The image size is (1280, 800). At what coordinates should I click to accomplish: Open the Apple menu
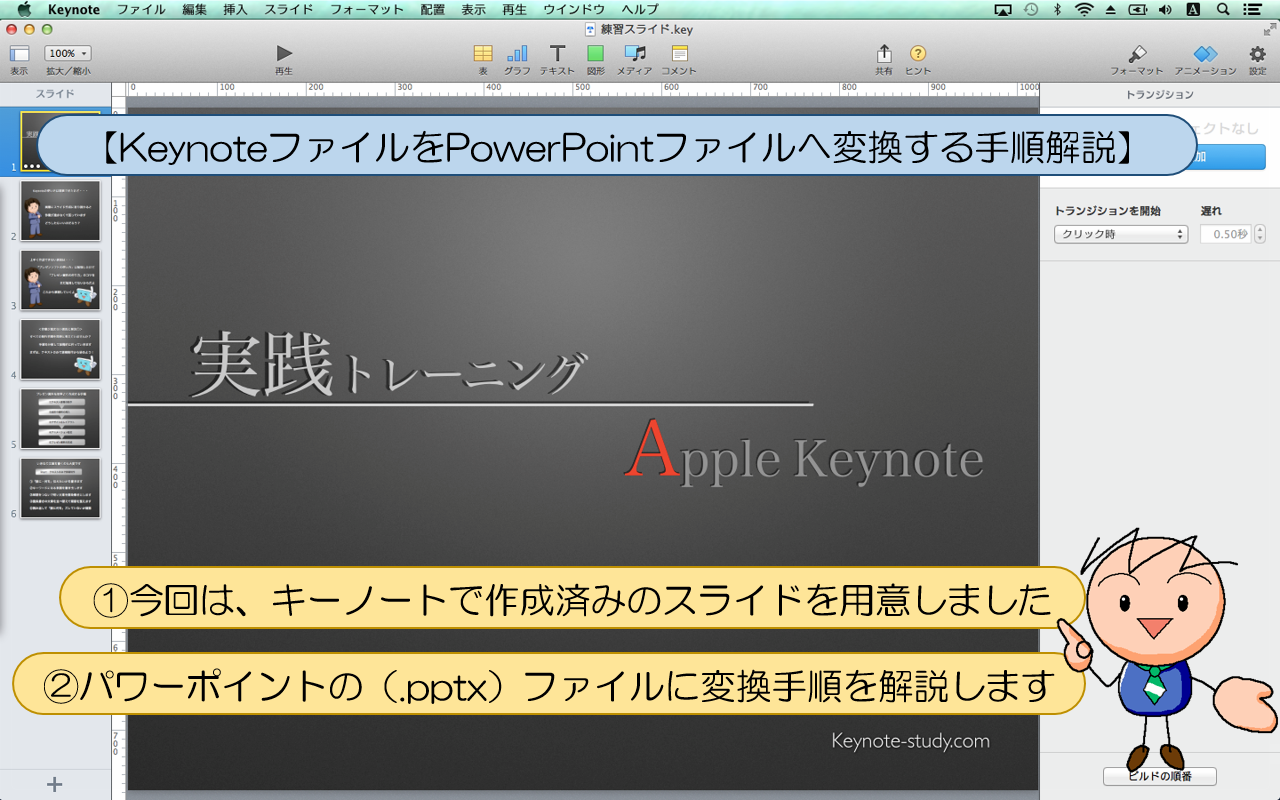(x=24, y=9)
